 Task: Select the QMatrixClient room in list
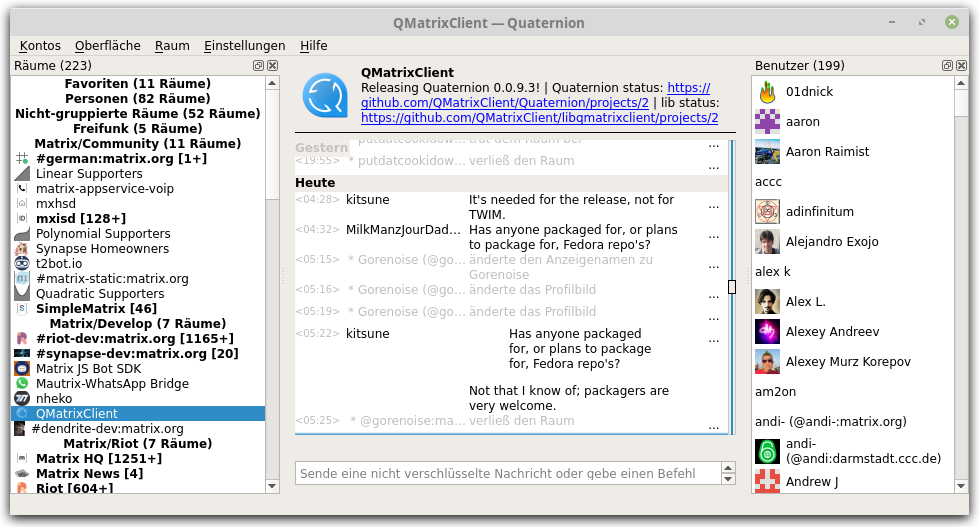(x=137, y=413)
